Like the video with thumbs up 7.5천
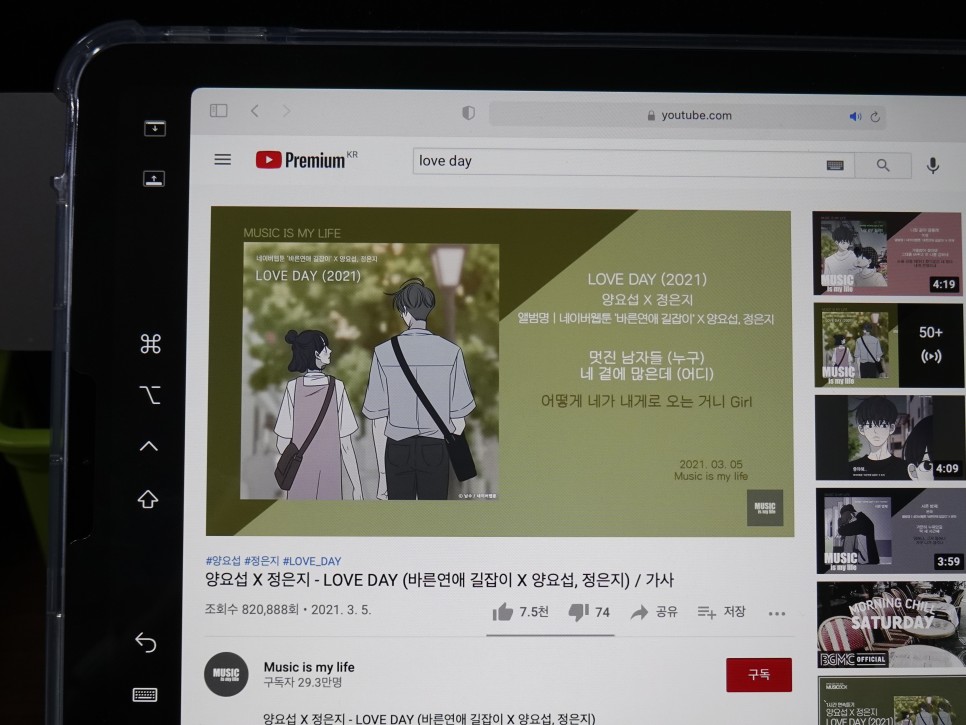This screenshot has height=725, width=966. pos(520,612)
